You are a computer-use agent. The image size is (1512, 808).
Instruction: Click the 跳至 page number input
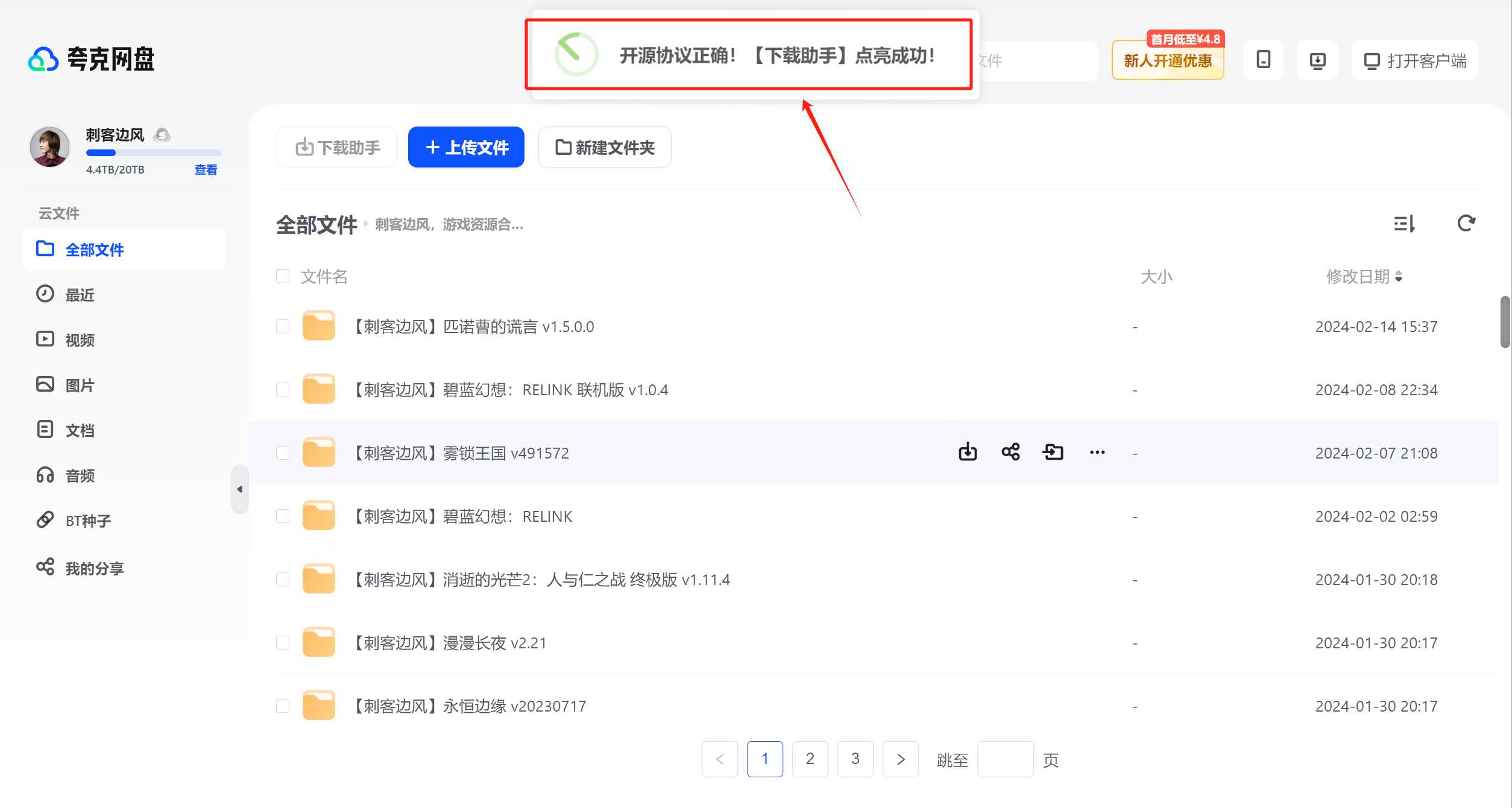pos(1005,759)
